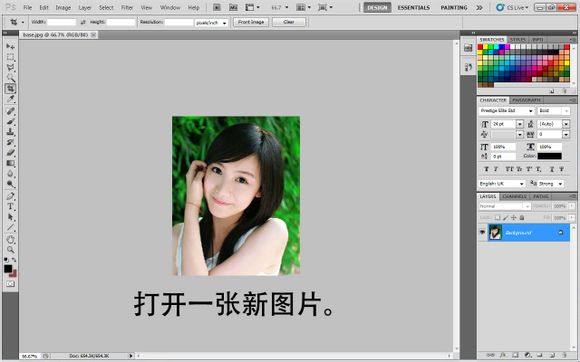Toggle Strikethrough in Character panel
Viewport: 580px width, 362px height.
562,169
